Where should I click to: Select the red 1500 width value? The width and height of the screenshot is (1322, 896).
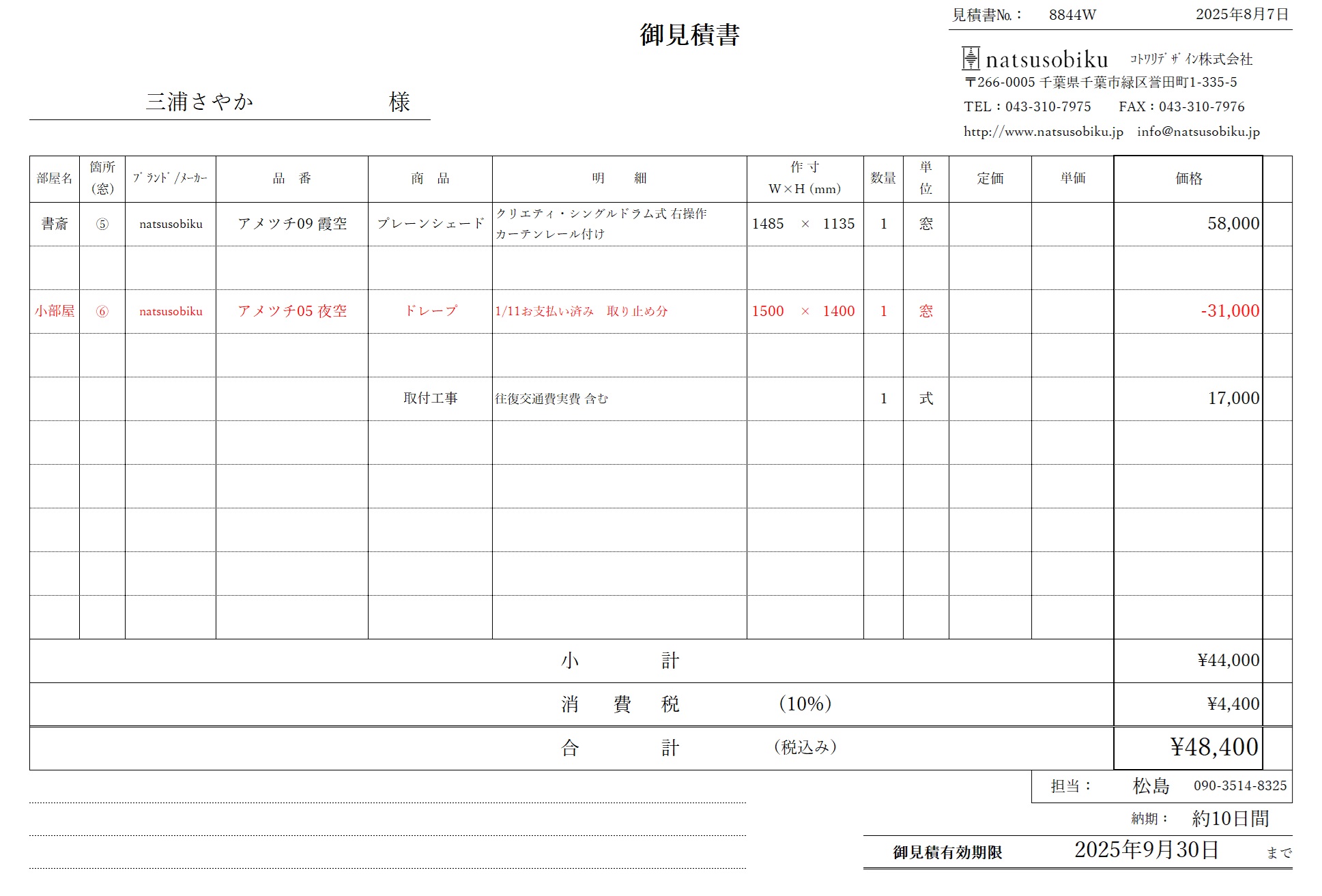coord(768,311)
